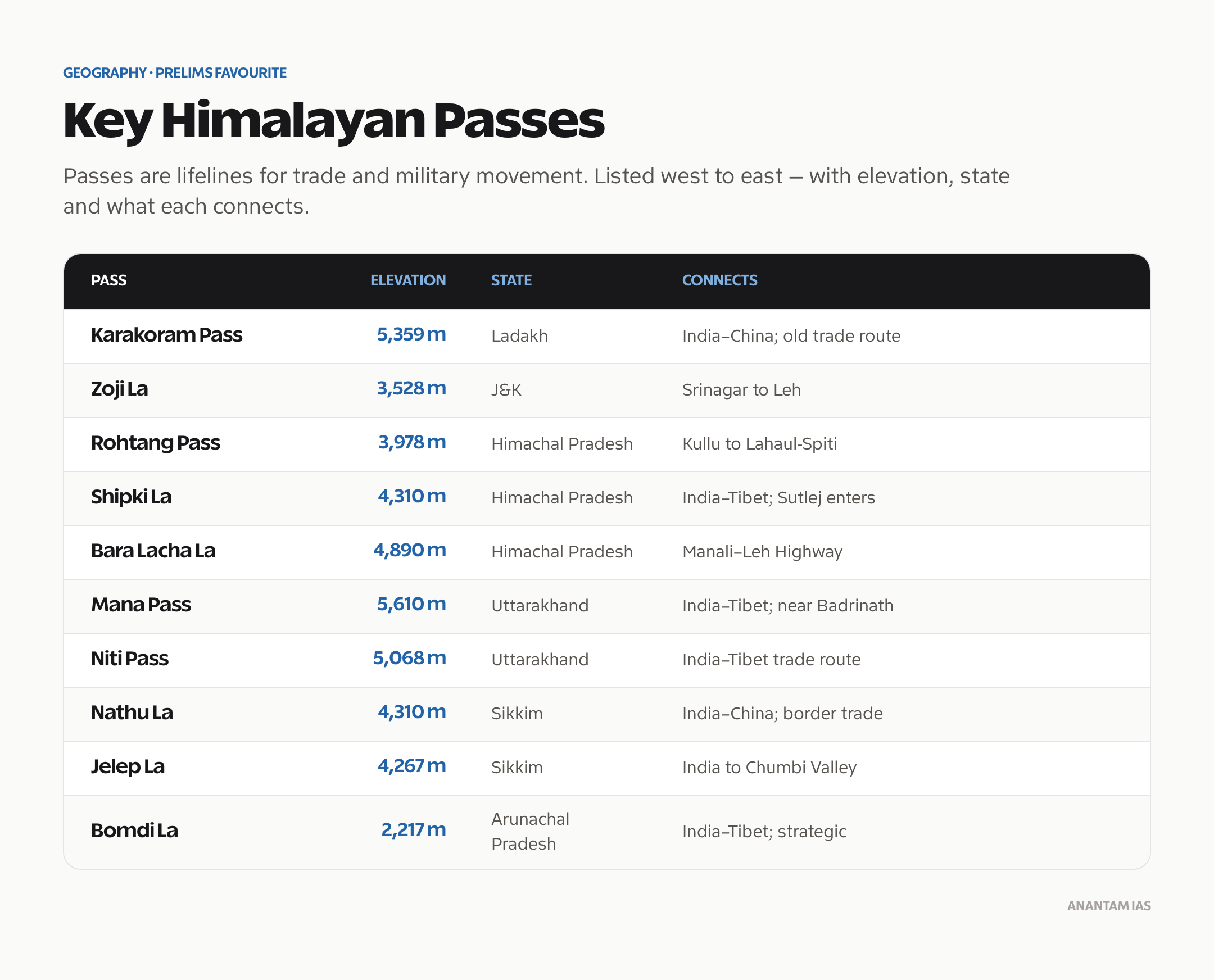The height and width of the screenshot is (980, 1214).
Task: Click the ANANTAM IAS credit text
Action: [x=1108, y=906]
